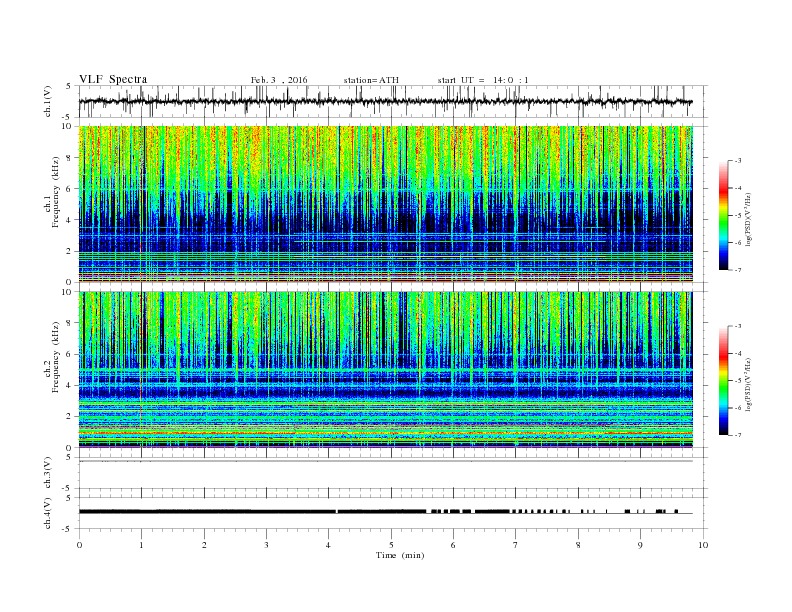Click the ch.3 gray voltage trace
The height and width of the screenshot is (612, 792).
coord(385,461)
